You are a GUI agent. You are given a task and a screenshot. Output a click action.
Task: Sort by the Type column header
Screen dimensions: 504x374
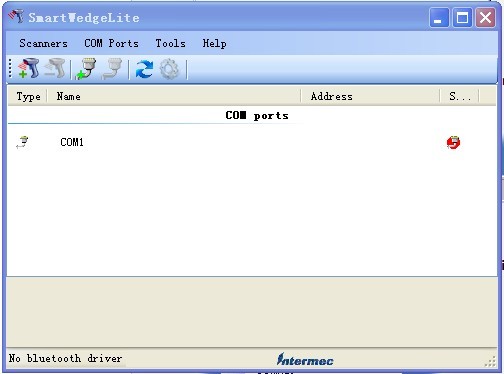28,96
